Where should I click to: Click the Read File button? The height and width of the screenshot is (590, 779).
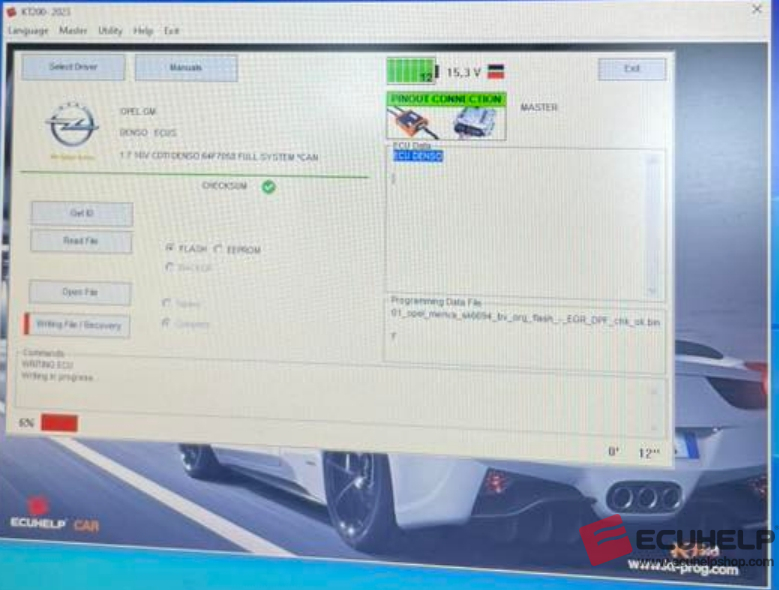[81, 241]
